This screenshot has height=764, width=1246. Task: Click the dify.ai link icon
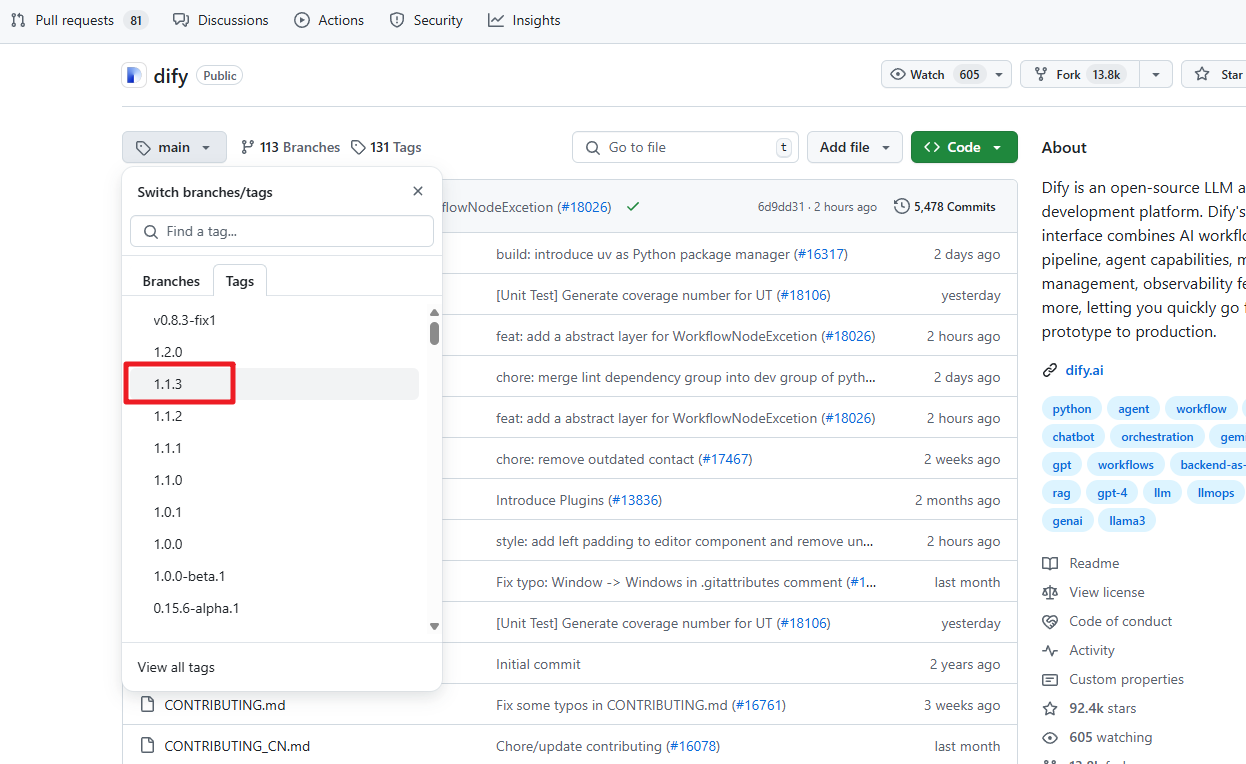pos(1050,370)
